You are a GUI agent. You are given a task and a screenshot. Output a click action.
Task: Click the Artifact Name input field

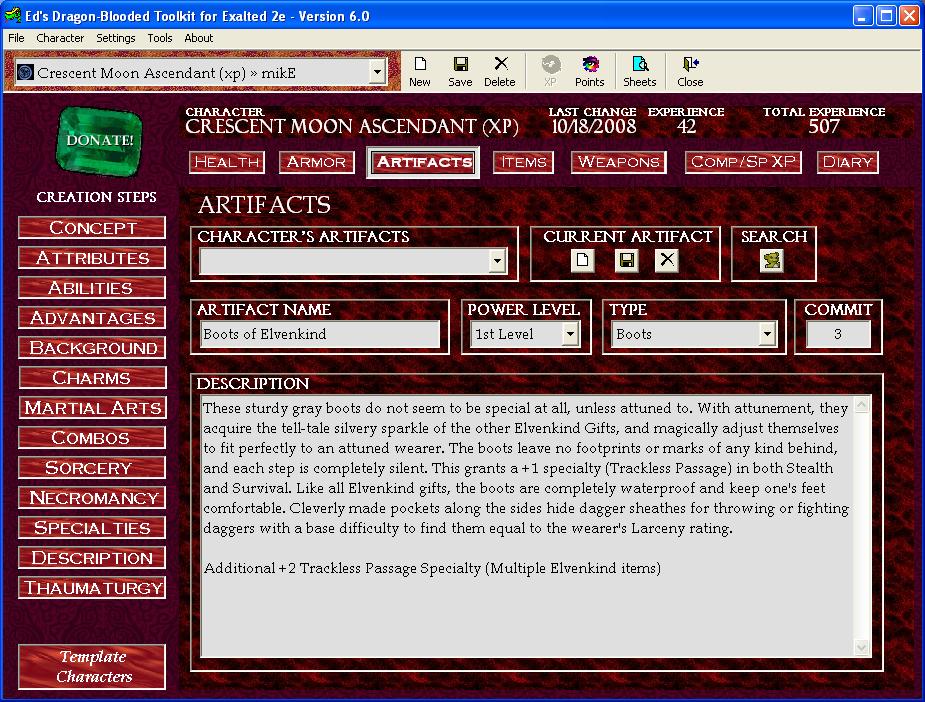(320, 335)
